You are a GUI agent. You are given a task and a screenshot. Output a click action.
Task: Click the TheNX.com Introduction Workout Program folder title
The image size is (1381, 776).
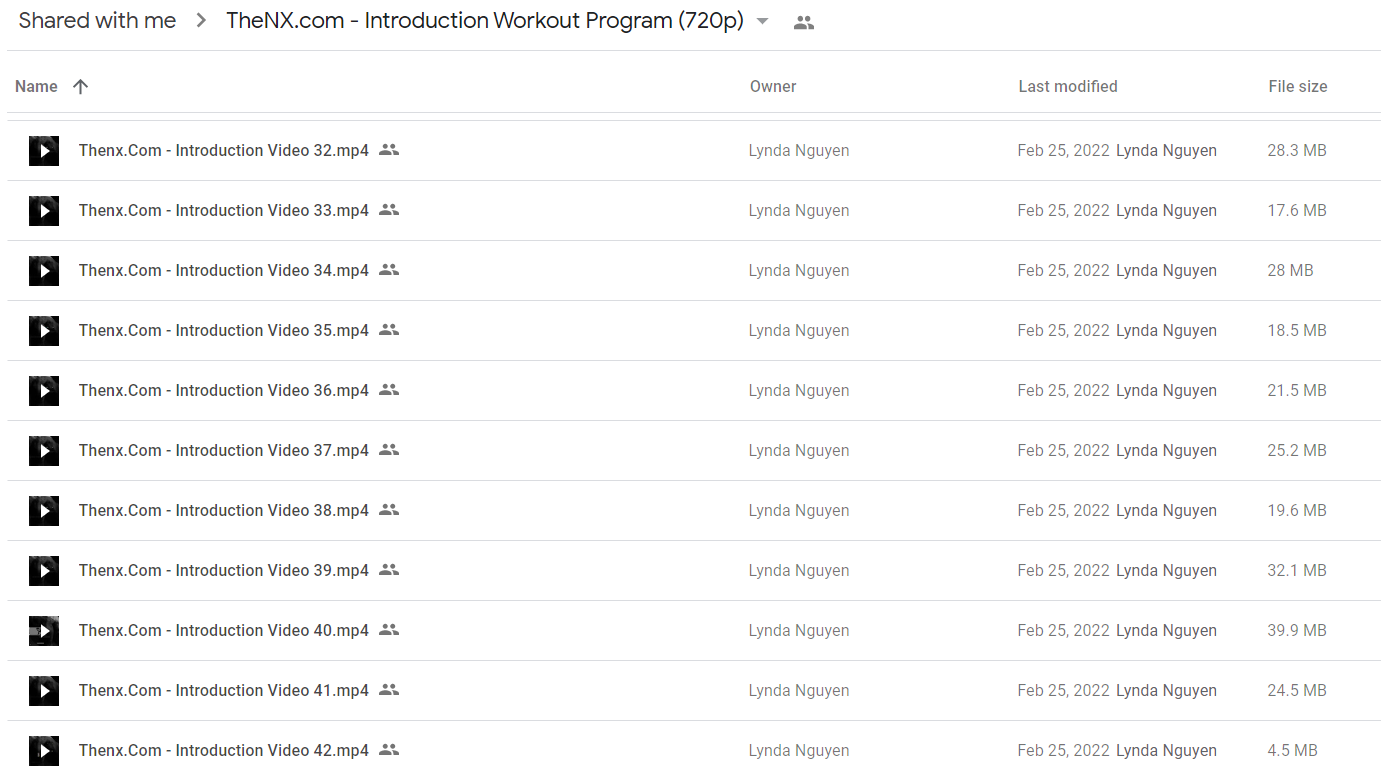pos(485,21)
